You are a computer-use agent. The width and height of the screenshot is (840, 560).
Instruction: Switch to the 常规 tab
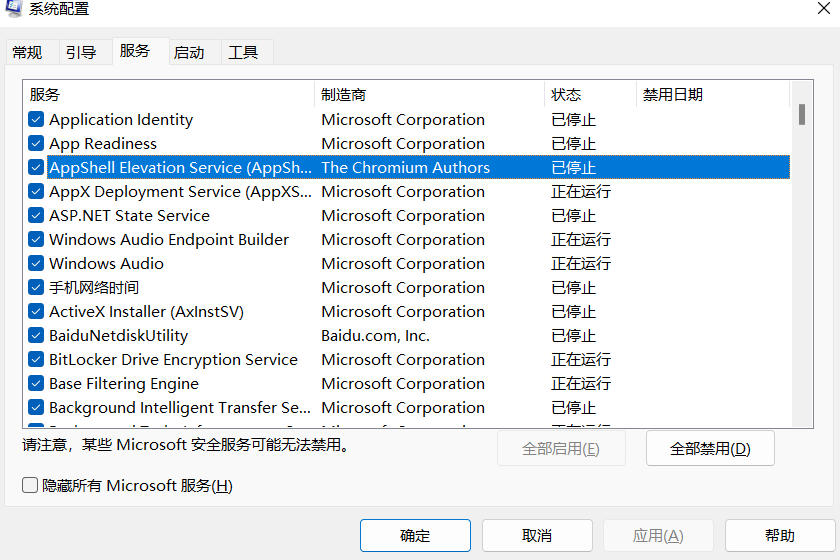point(28,53)
